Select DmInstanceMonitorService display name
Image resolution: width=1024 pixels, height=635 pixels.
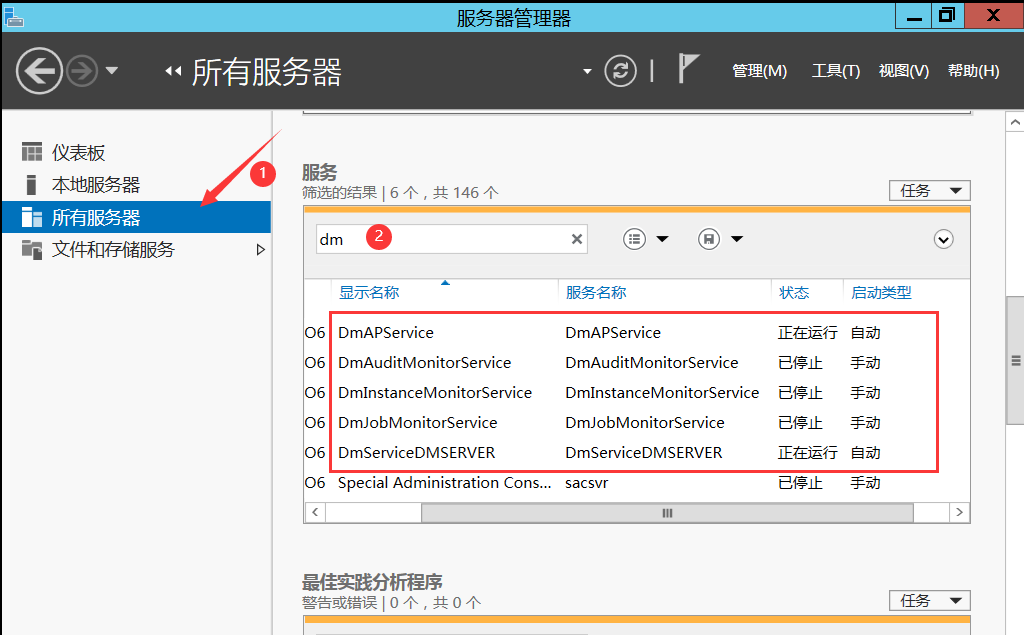tap(435, 393)
